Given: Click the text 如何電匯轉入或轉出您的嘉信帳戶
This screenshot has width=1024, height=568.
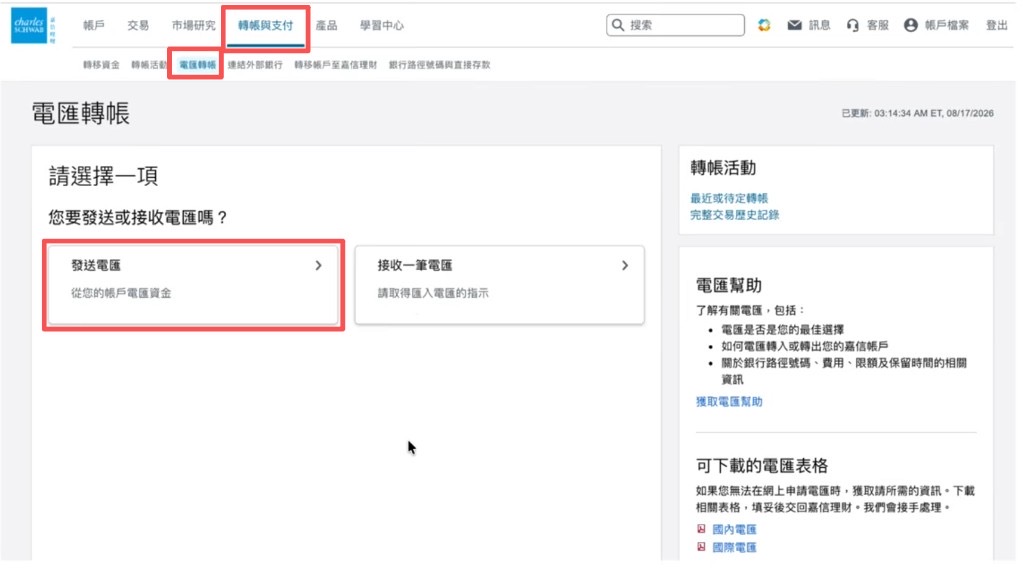Looking at the screenshot, I should click(805, 346).
